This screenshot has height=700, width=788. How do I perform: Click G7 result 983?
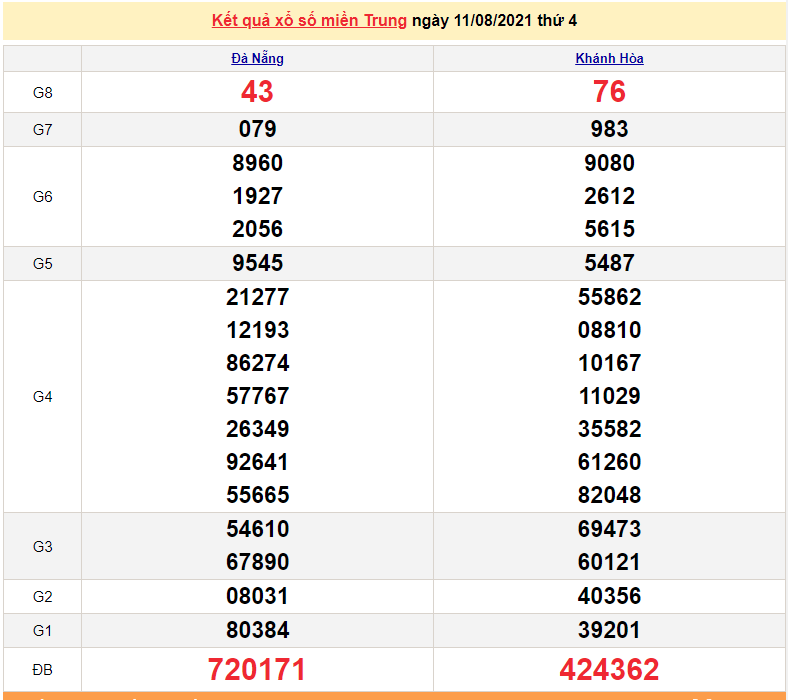609,129
